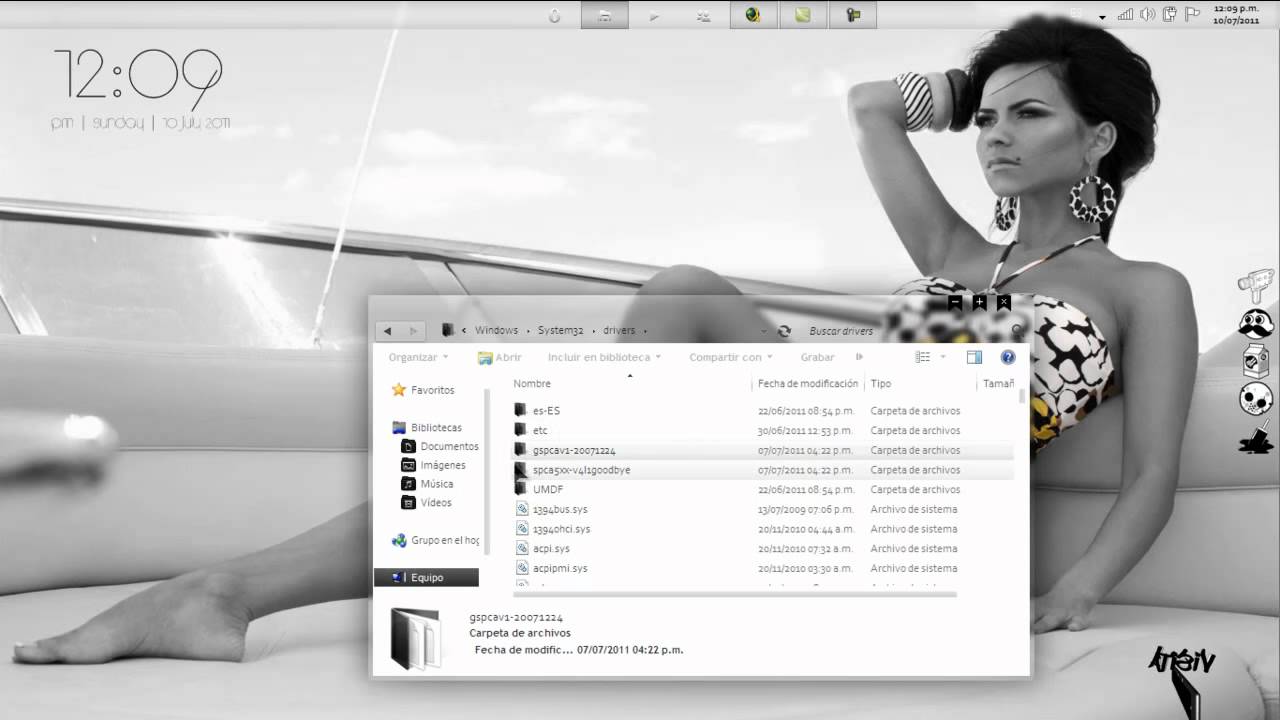Viewport: 1280px width, 720px height.
Task: Click the Windows breadcrumb segment
Action: point(496,331)
